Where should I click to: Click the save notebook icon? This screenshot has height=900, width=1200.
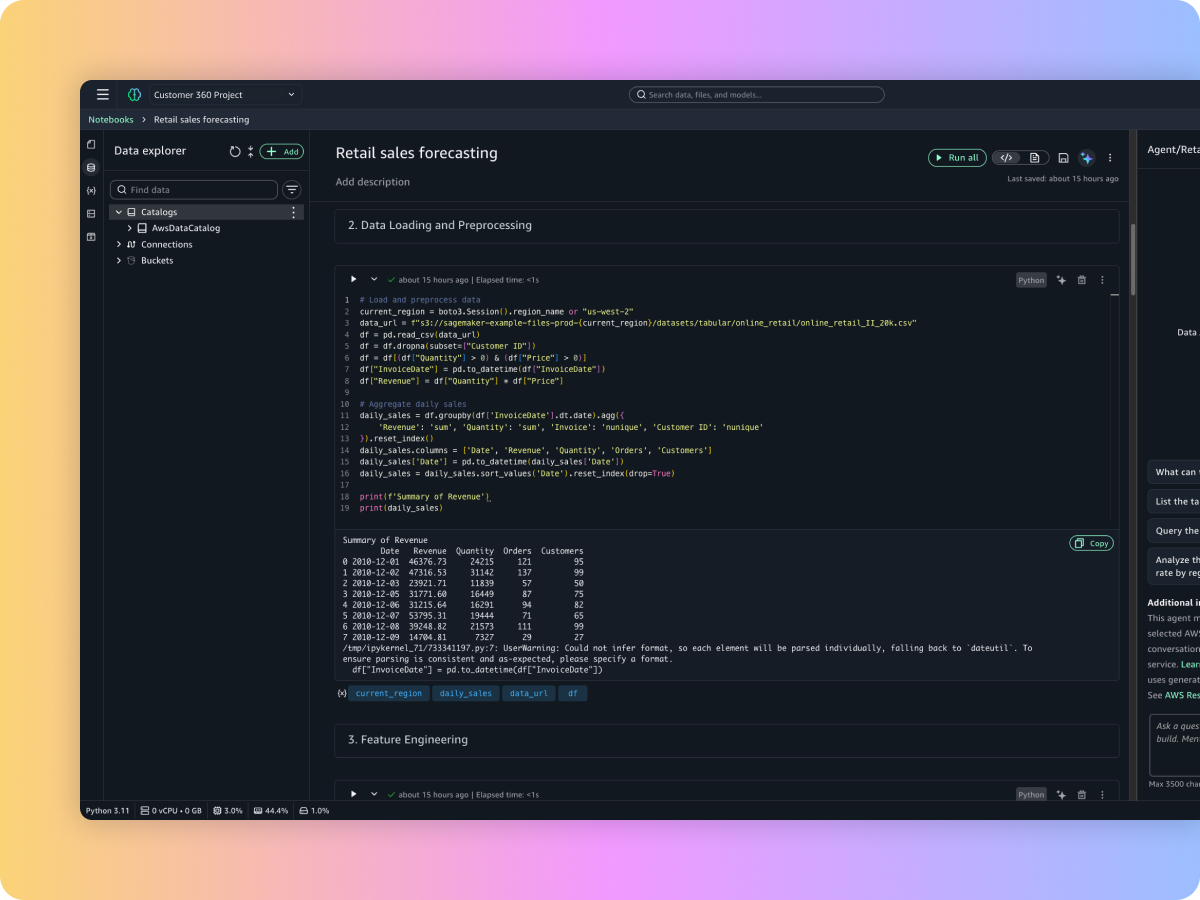tap(1063, 158)
